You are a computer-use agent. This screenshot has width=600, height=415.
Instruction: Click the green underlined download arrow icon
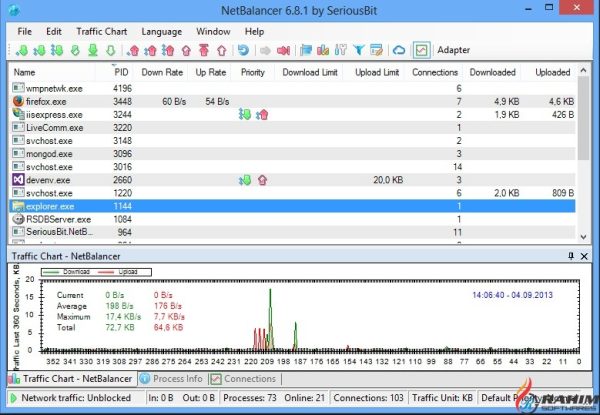click(x=93, y=50)
